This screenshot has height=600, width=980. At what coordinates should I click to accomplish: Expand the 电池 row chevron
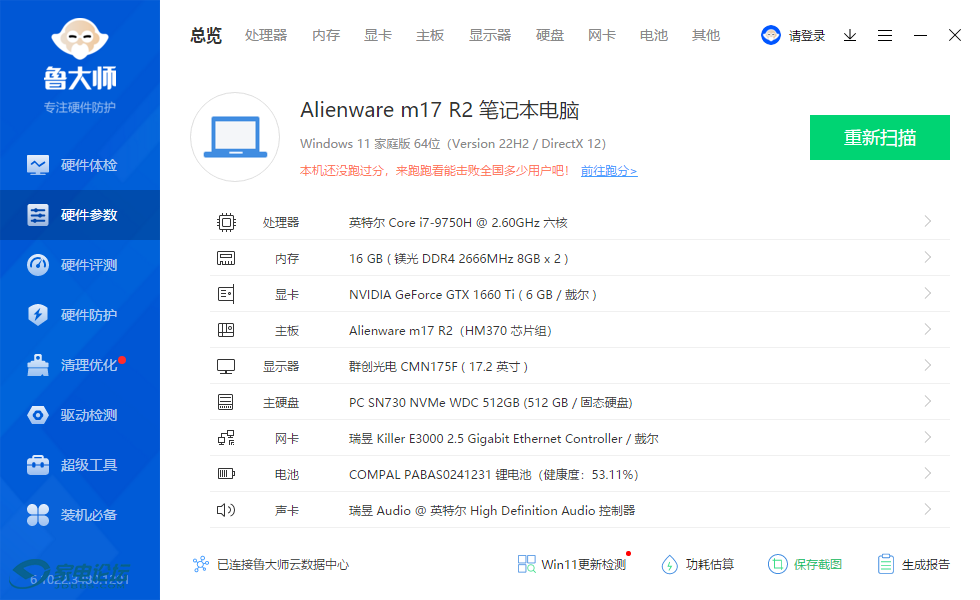click(928, 473)
